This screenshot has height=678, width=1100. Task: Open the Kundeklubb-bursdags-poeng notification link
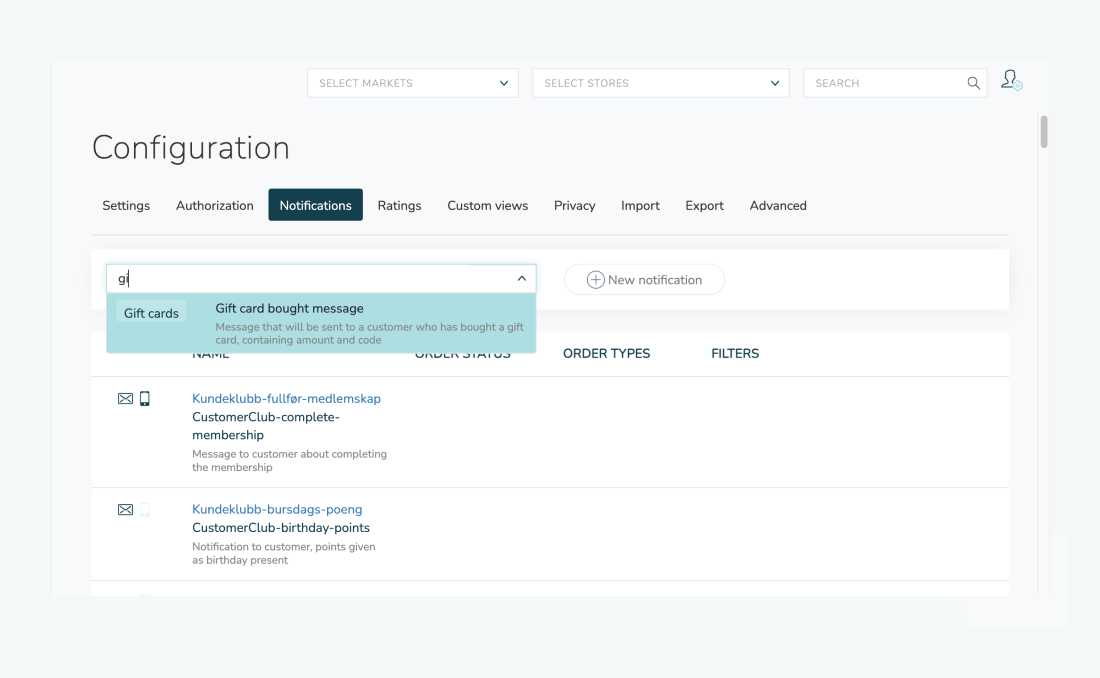[277, 510]
